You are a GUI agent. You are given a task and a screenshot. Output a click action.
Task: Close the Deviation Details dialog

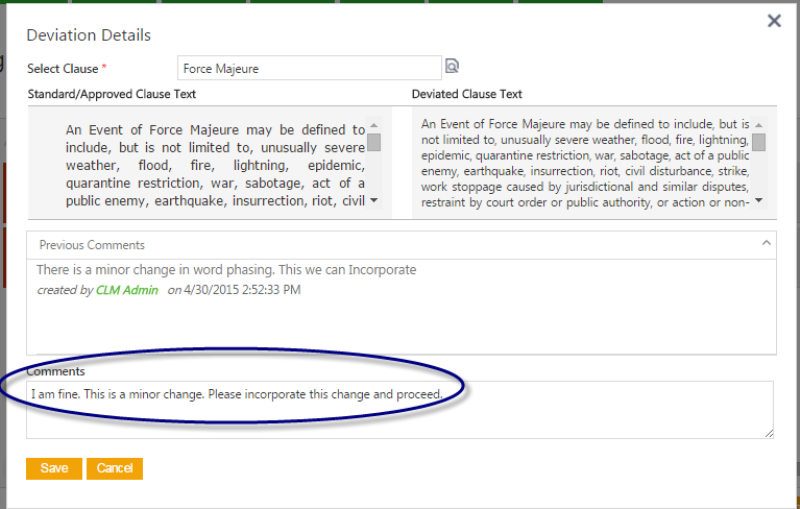pos(773,20)
